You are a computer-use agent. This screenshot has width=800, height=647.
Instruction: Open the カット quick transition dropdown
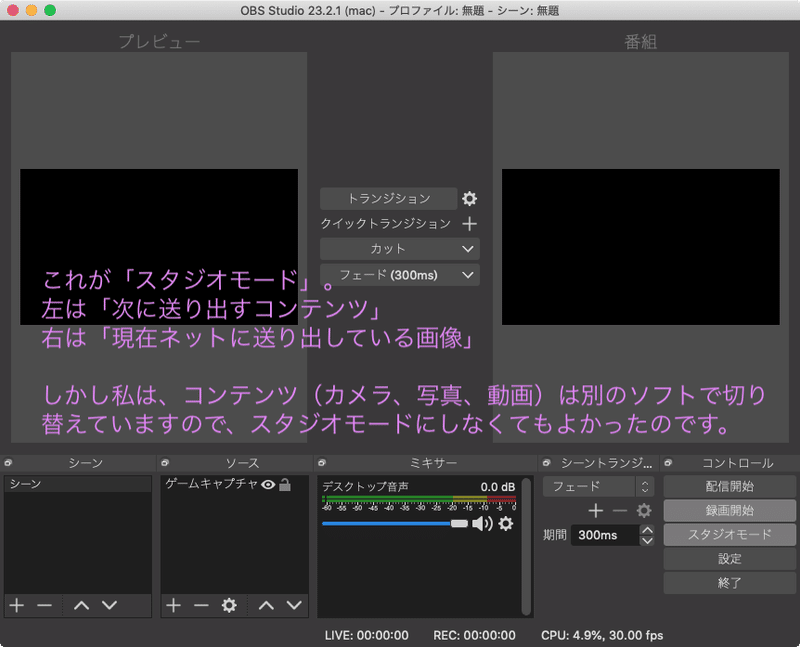click(x=399, y=249)
